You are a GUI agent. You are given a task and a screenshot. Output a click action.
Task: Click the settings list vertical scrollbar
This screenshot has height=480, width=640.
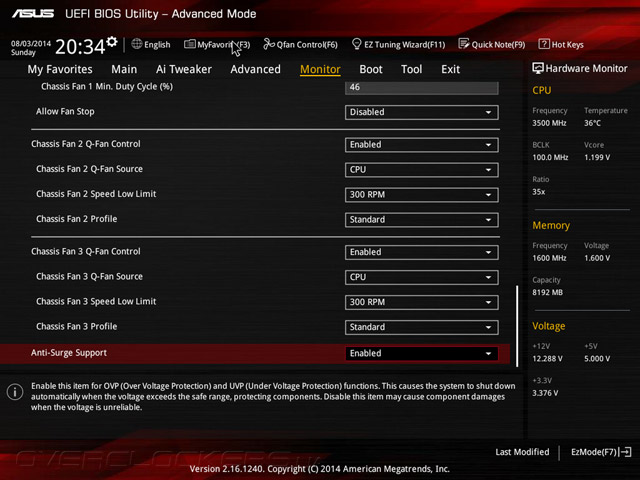click(517, 326)
